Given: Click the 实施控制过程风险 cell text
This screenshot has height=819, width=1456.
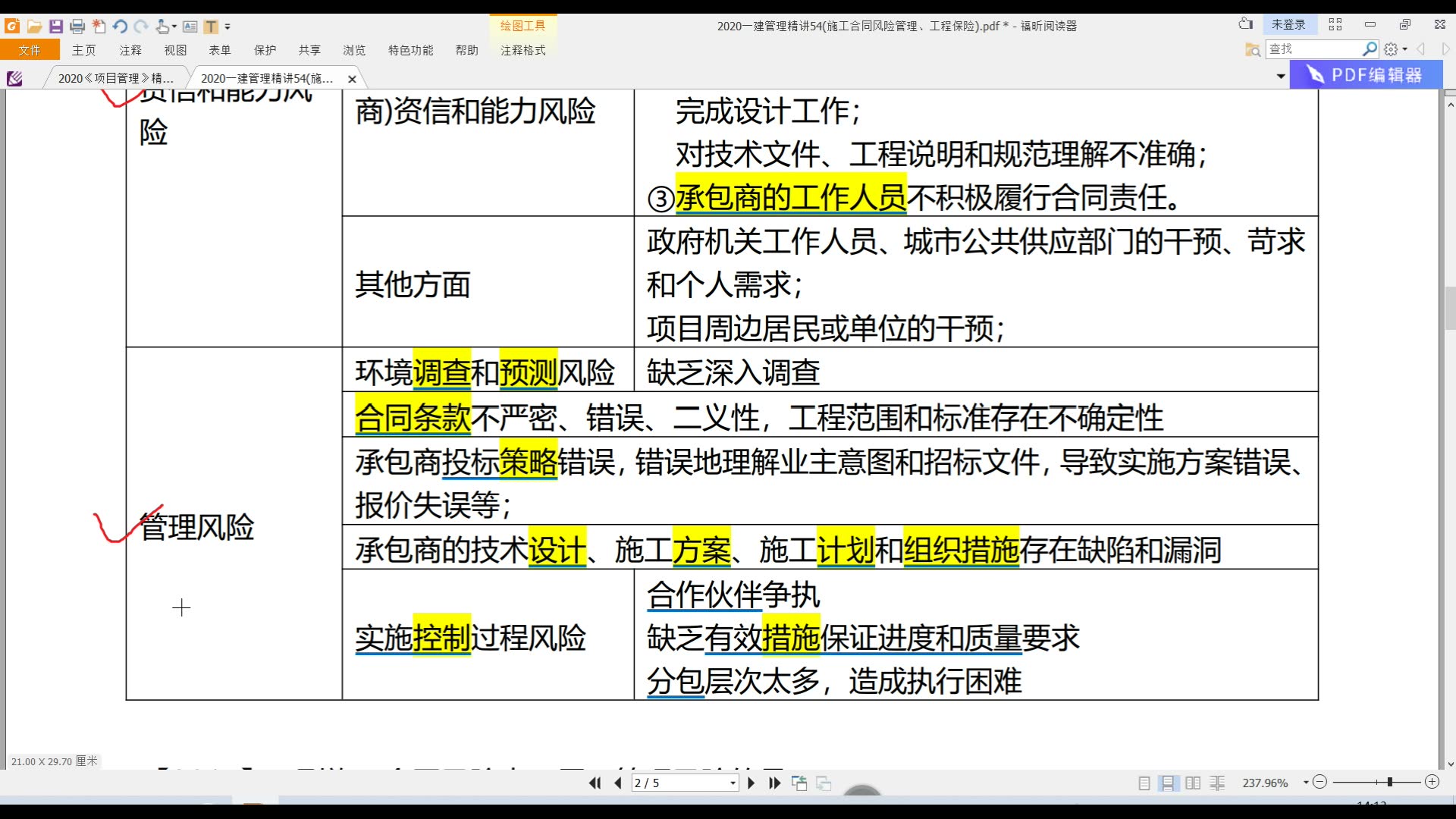Looking at the screenshot, I should pos(470,638).
